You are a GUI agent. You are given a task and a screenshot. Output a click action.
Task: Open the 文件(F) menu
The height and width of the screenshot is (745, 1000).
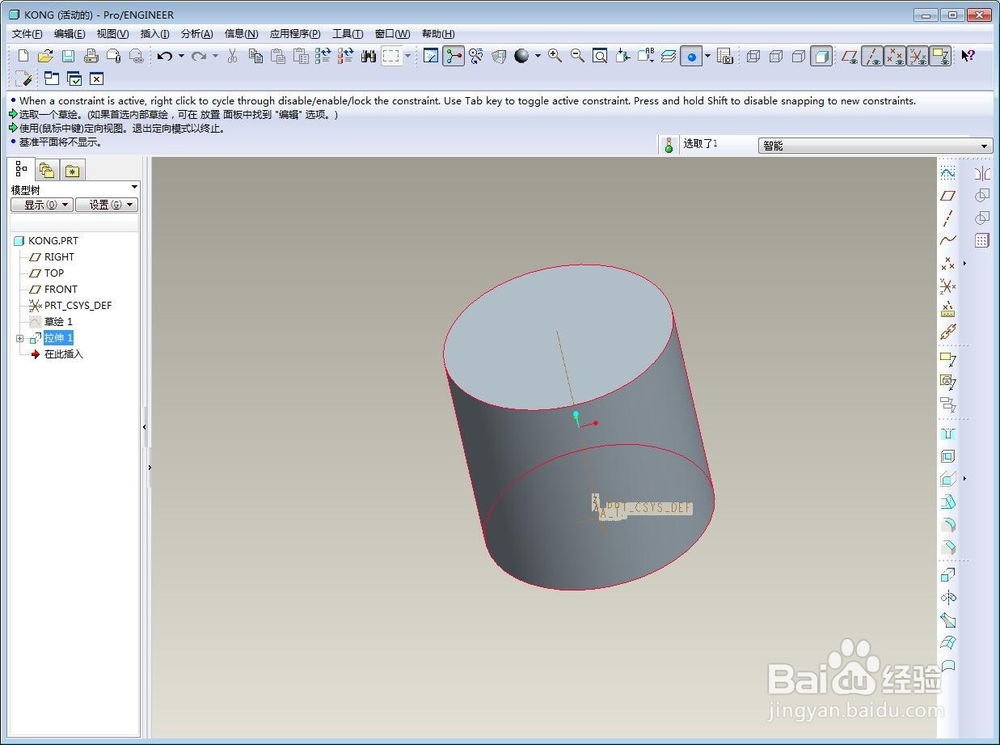pos(27,34)
